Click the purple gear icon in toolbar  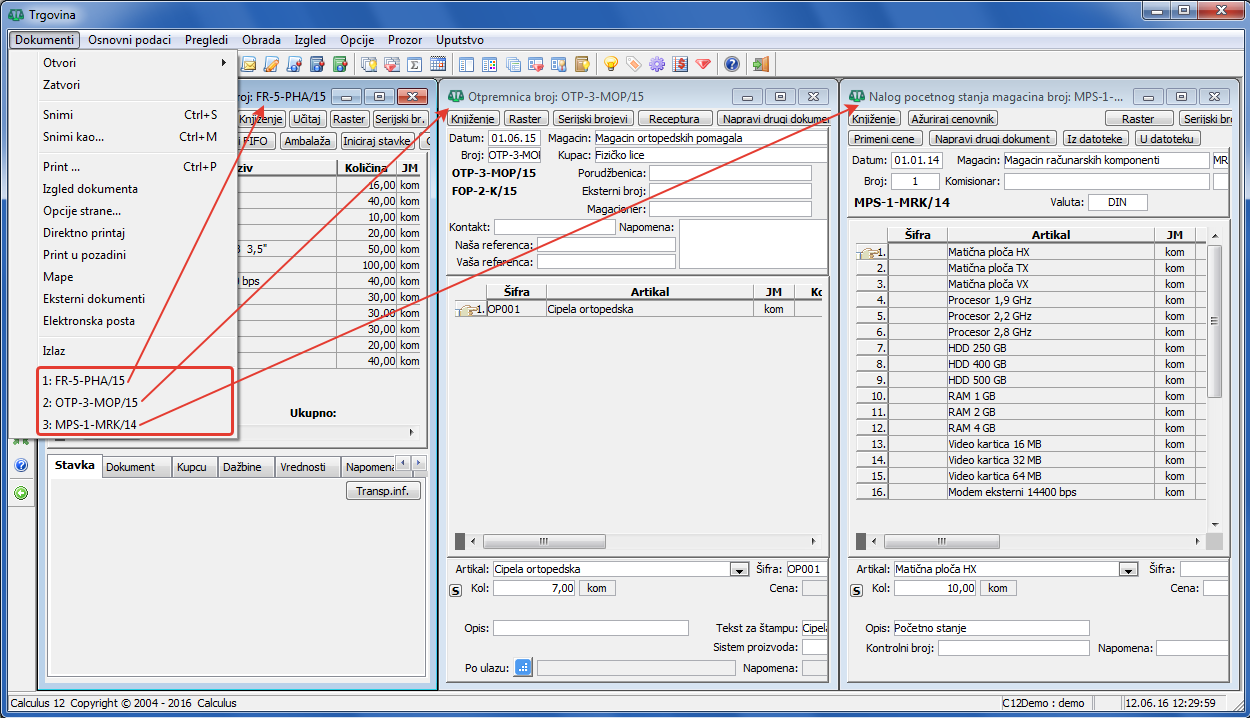point(657,64)
